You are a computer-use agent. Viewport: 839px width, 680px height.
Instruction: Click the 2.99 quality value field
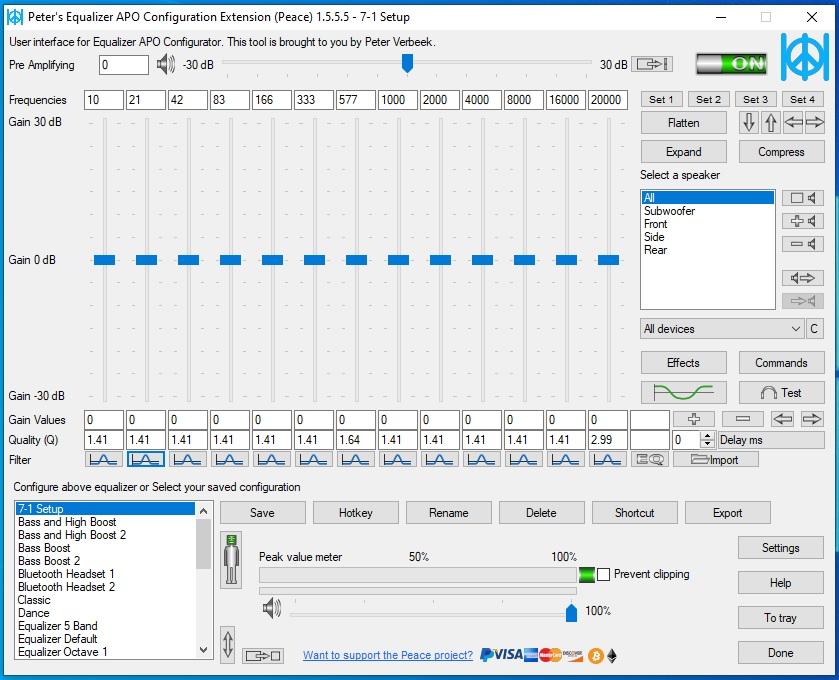click(x=608, y=440)
